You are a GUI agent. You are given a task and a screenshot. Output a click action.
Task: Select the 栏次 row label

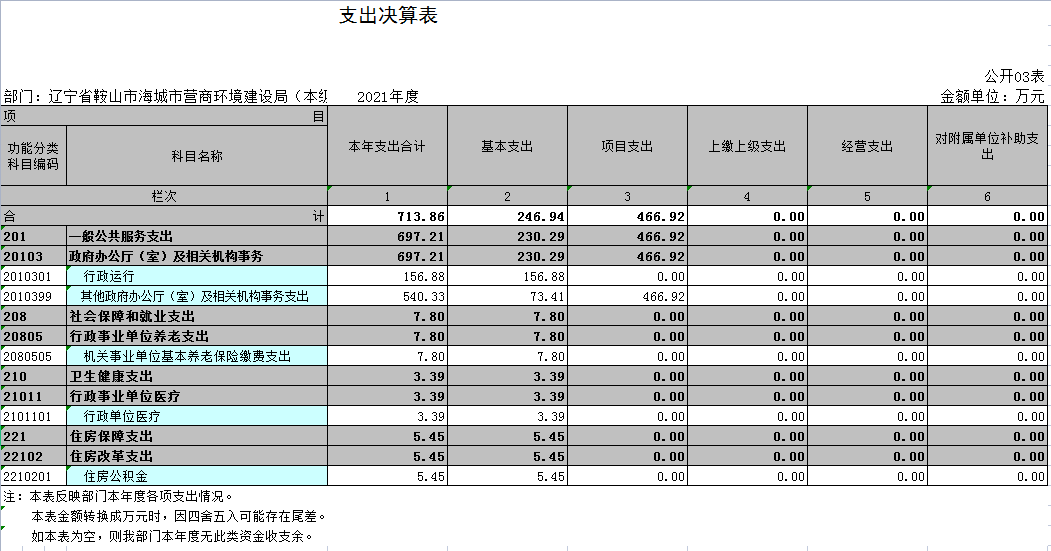coord(164,196)
